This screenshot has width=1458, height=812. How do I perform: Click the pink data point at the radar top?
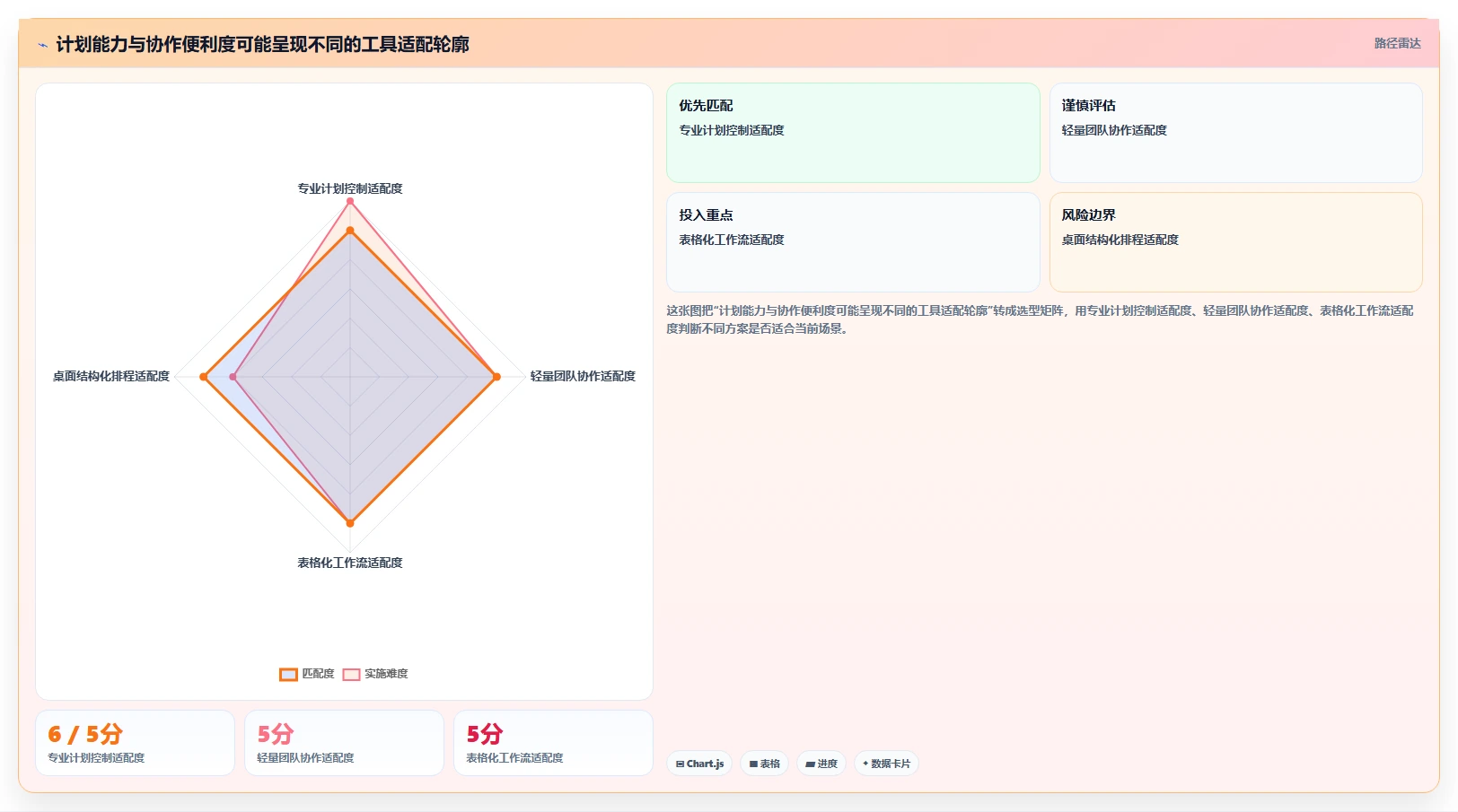point(350,201)
